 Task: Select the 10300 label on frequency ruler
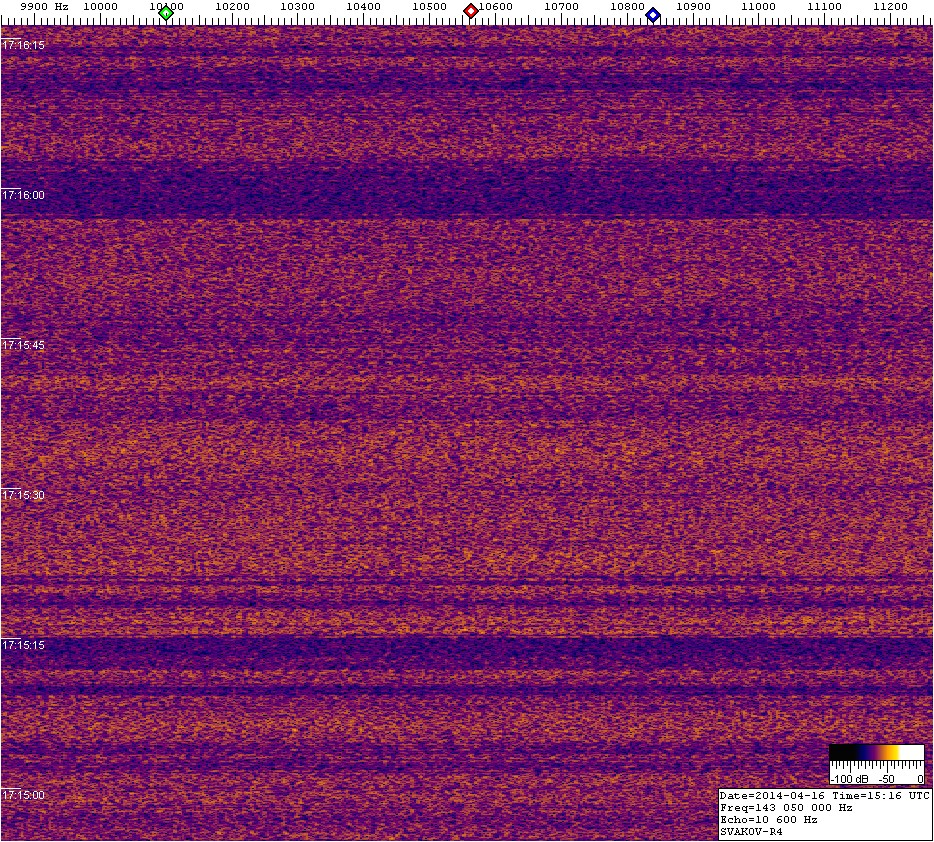pos(298,6)
